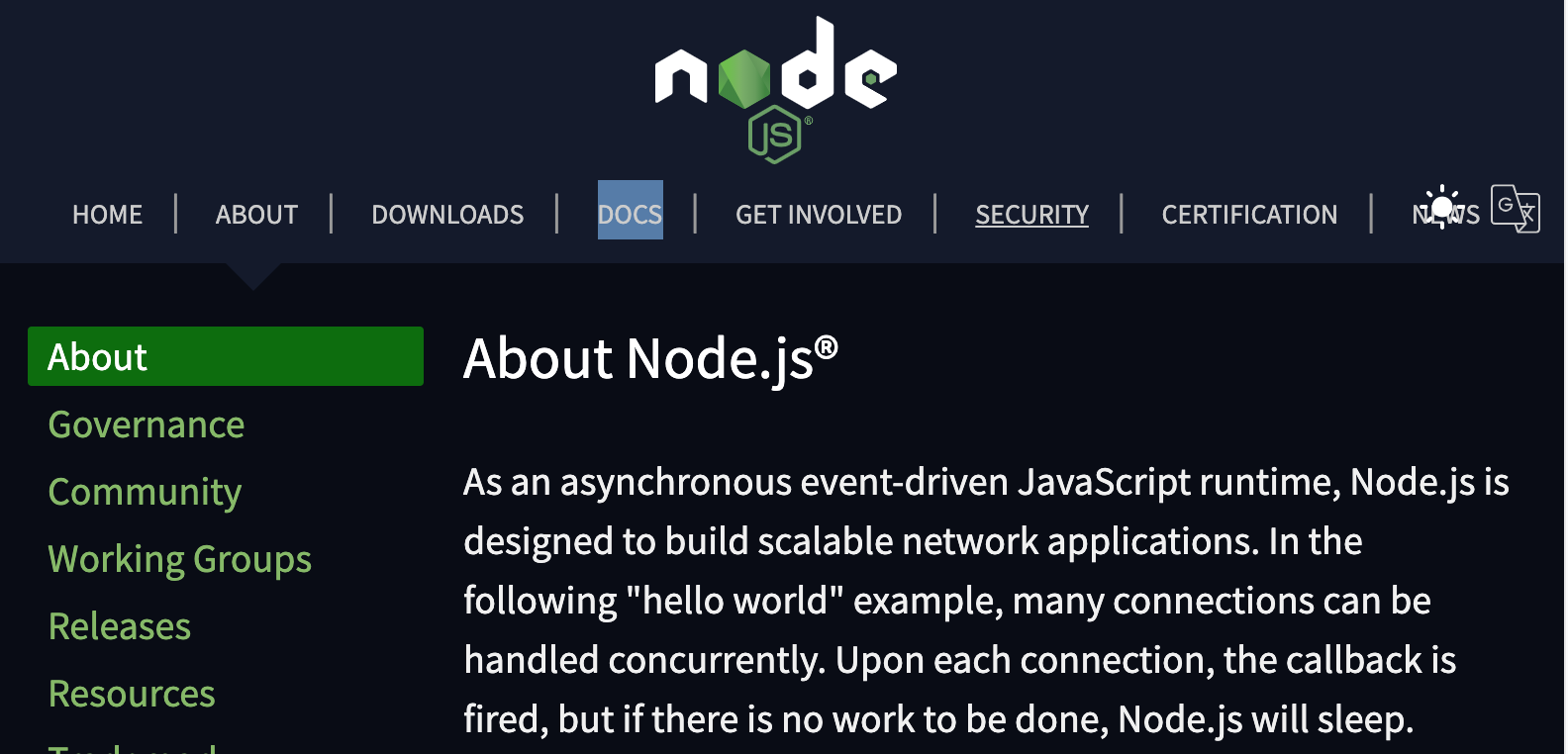Open the ABOUT nav item
This screenshot has height=754, width=1568.
(256, 215)
